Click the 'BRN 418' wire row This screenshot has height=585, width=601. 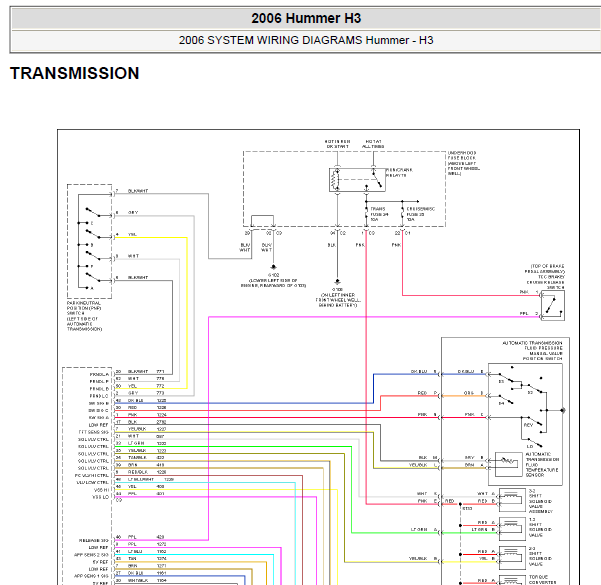(x=140, y=465)
